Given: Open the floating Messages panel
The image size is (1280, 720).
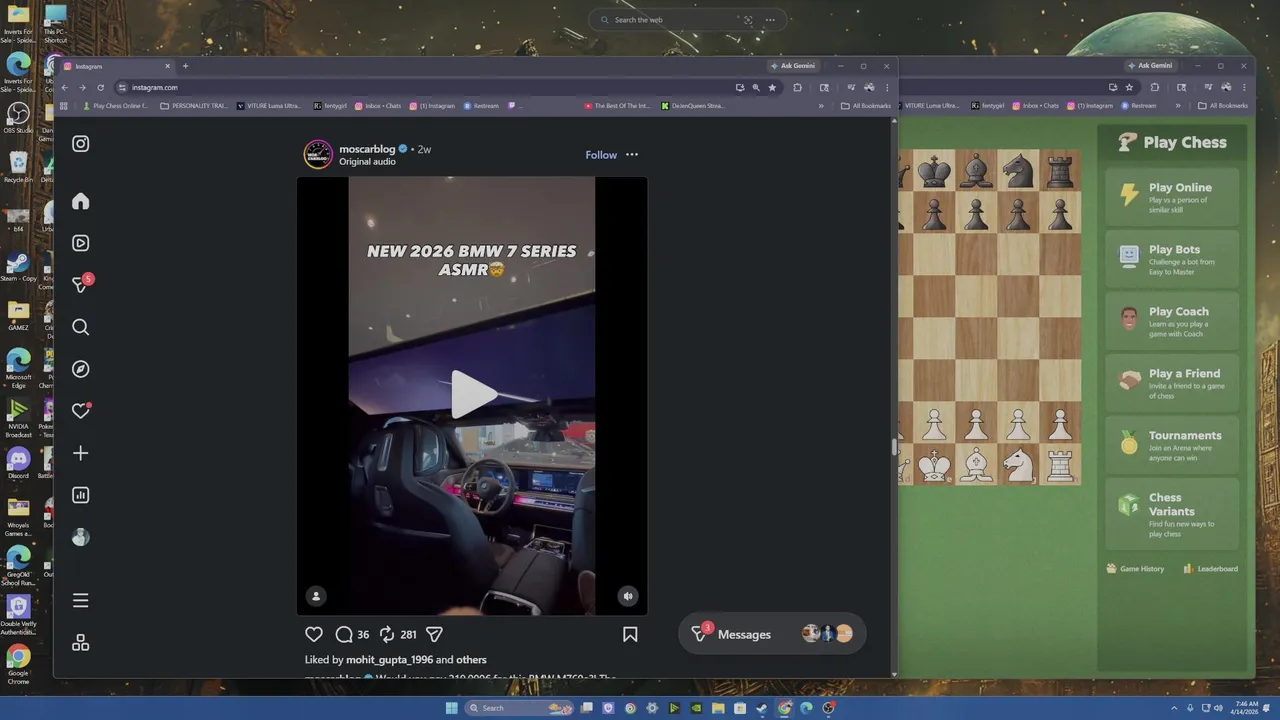Looking at the screenshot, I should click(x=772, y=634).
